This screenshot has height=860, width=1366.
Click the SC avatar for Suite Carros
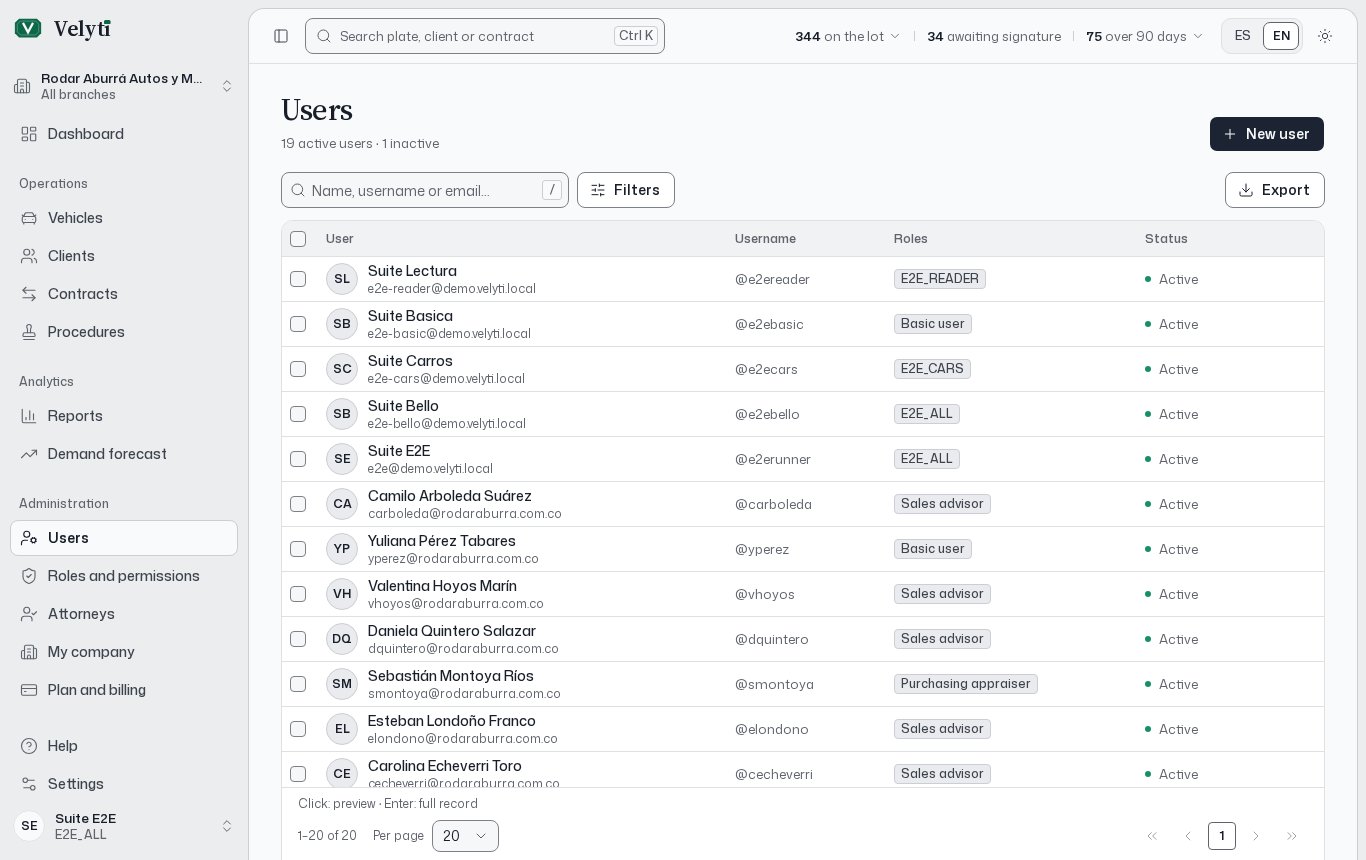coord(342,369)
